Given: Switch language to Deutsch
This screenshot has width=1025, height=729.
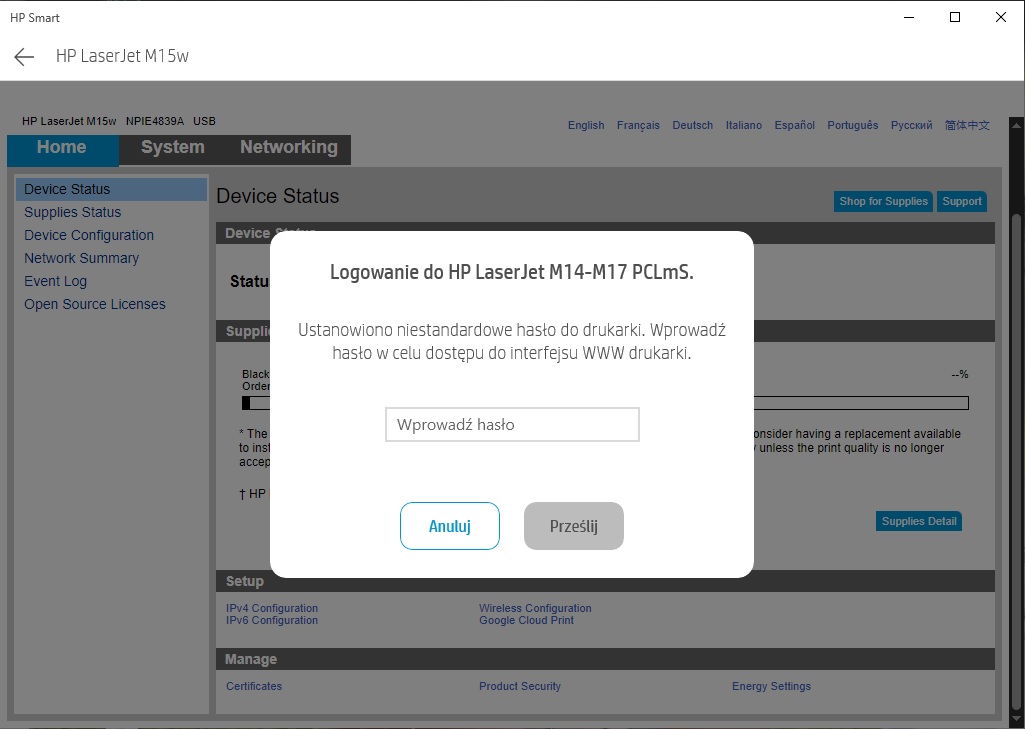Looking at the screenshot, I should coord(692,125).
